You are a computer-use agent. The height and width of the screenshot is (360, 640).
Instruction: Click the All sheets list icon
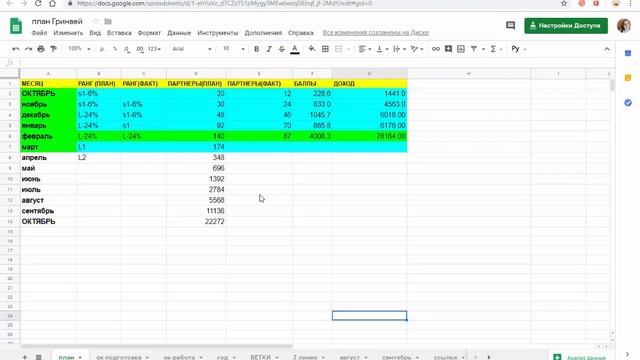pos(38,357)
